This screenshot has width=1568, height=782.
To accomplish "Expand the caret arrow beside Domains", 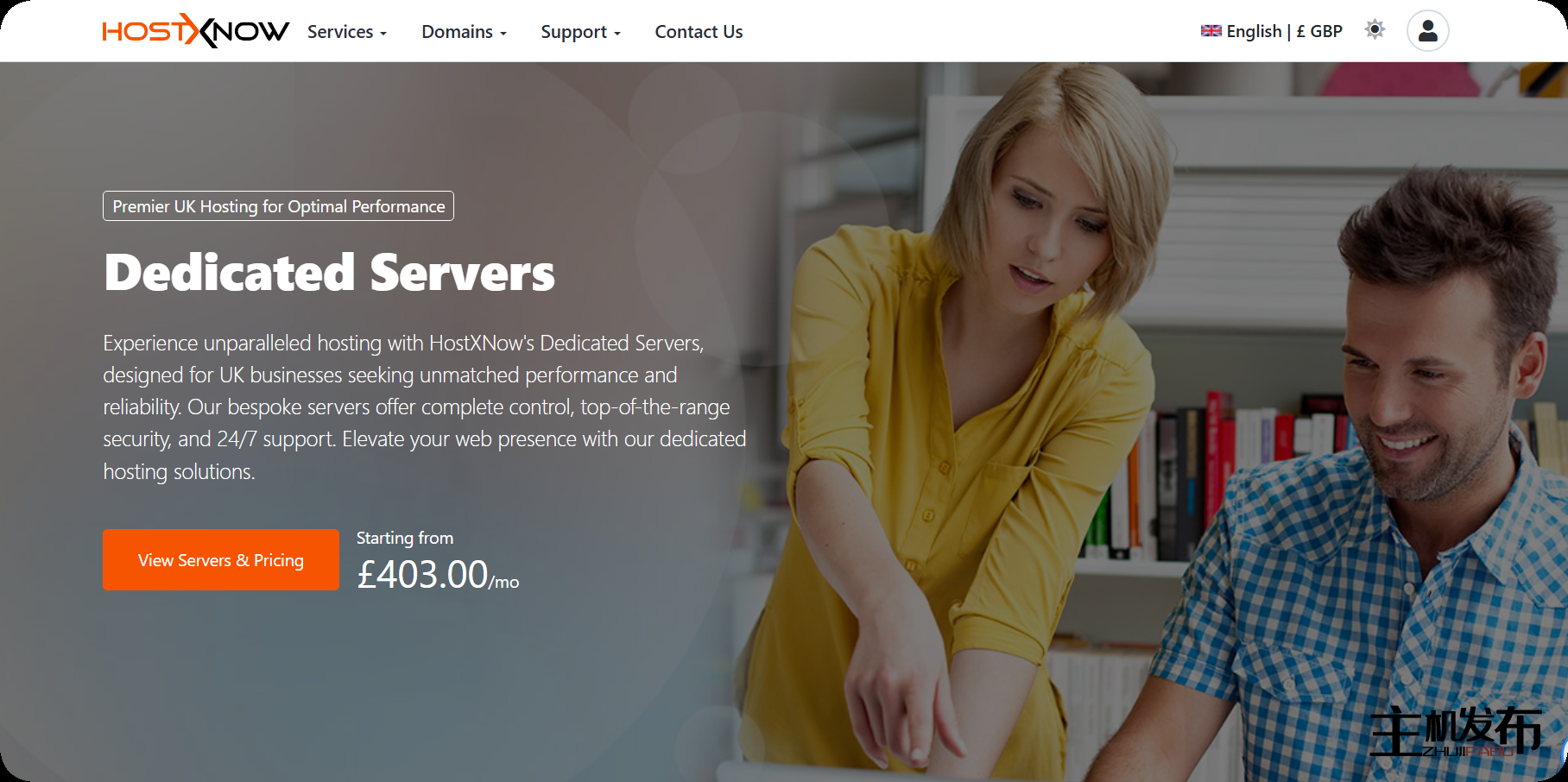I will (503, 34).
